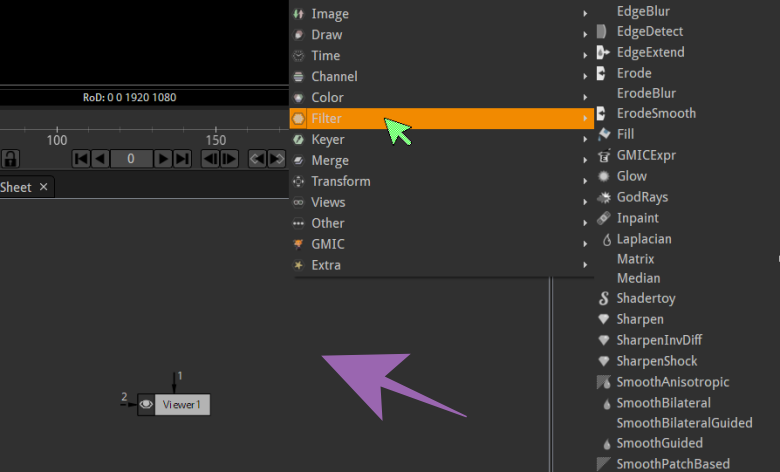Screen dimensions: 780x472
Task: Expand the GMIC node category
Action: [x=327, y=244]
